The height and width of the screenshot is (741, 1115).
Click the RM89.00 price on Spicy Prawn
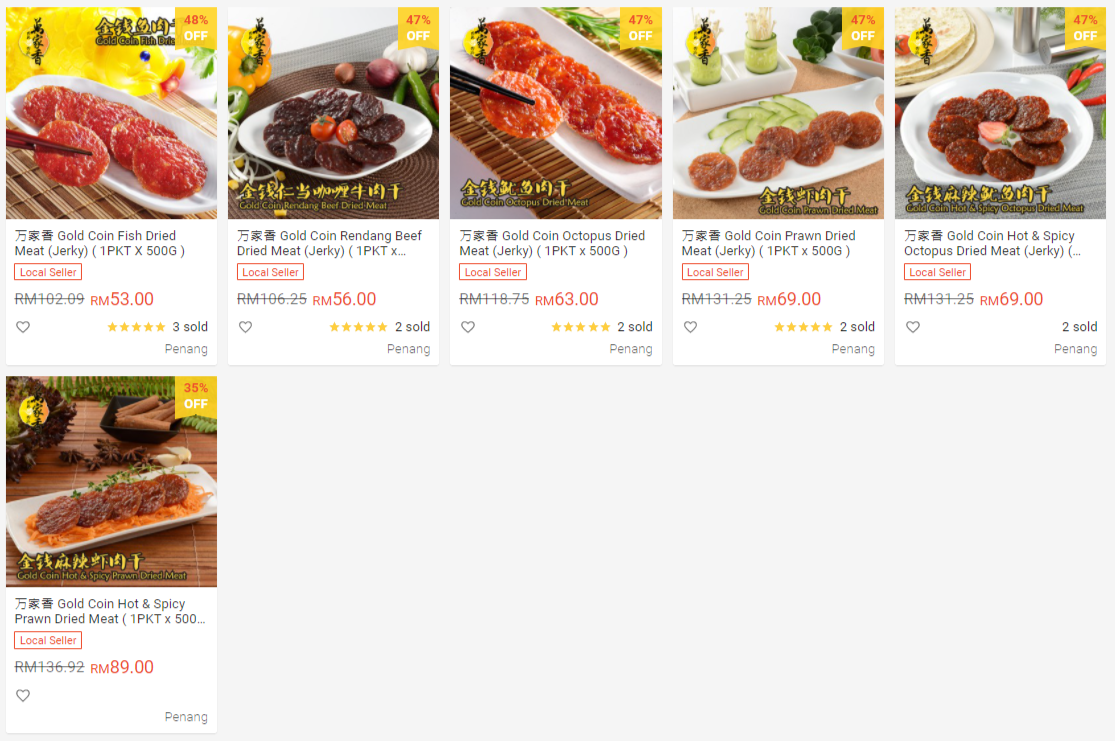pyautogui.click(x=122, y=667)
